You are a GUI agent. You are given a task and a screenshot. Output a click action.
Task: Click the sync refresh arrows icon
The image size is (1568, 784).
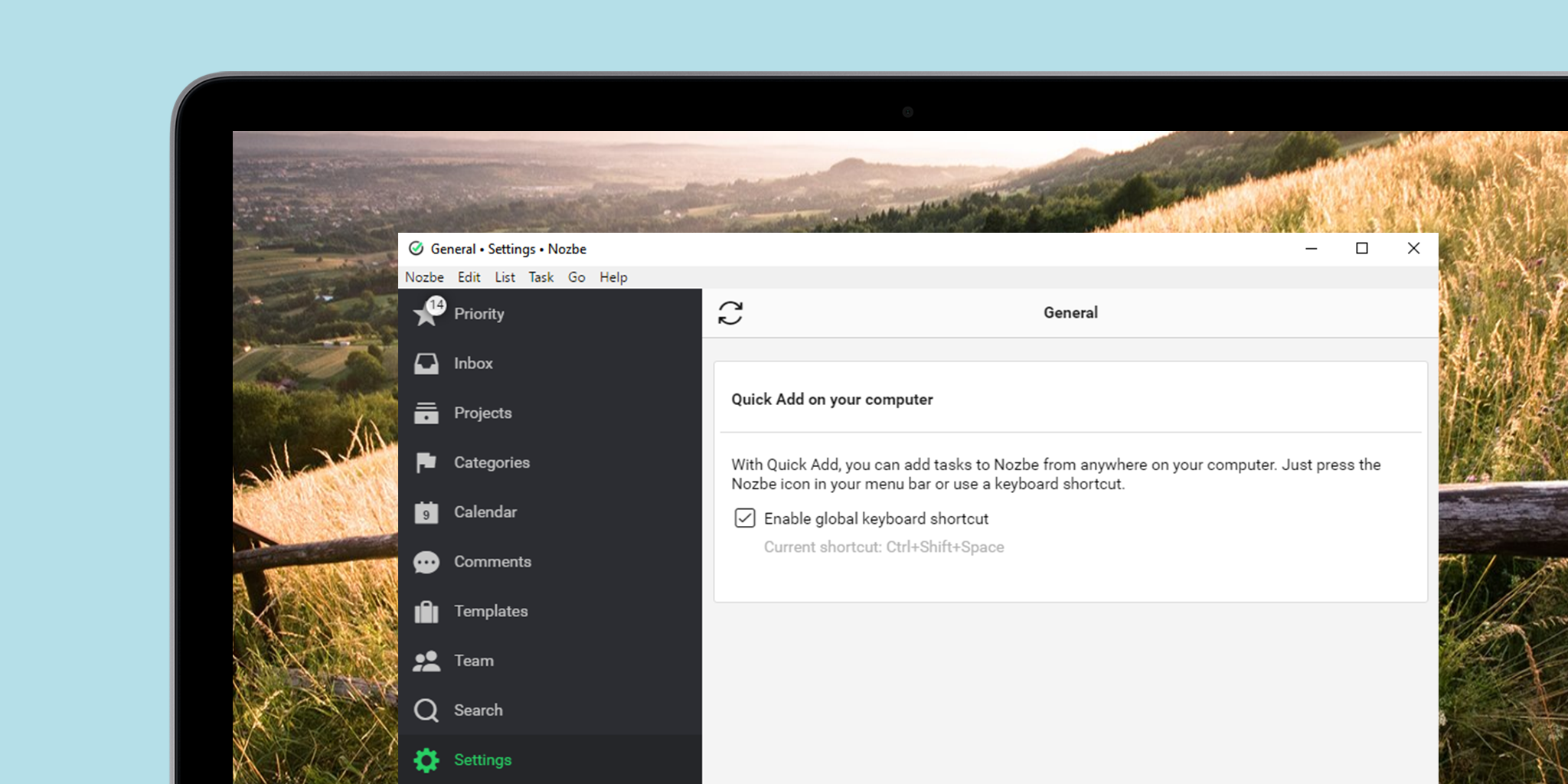pyautogui.click(x=730, y=312)
